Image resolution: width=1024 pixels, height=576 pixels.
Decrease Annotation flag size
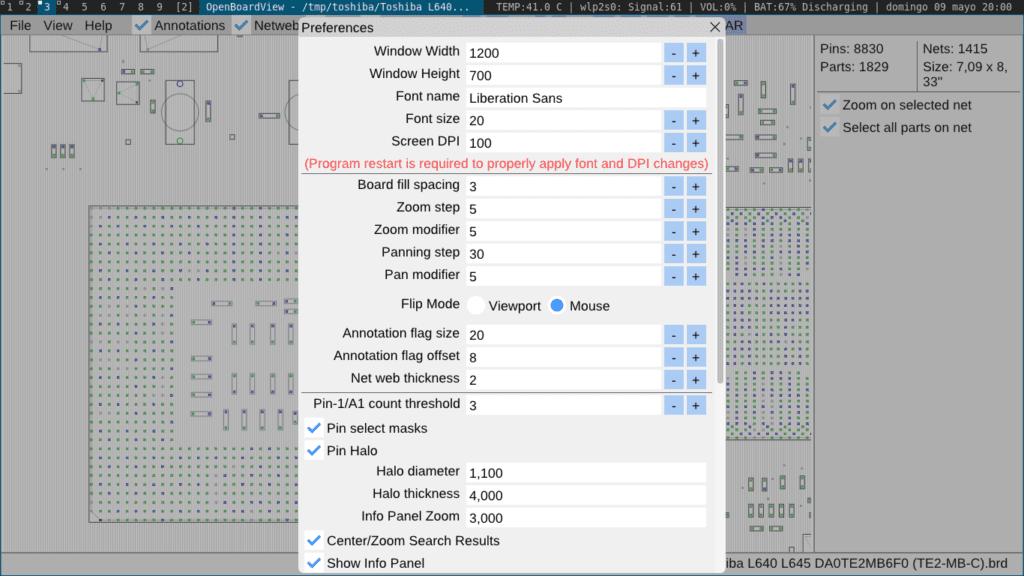pos(673,335)
